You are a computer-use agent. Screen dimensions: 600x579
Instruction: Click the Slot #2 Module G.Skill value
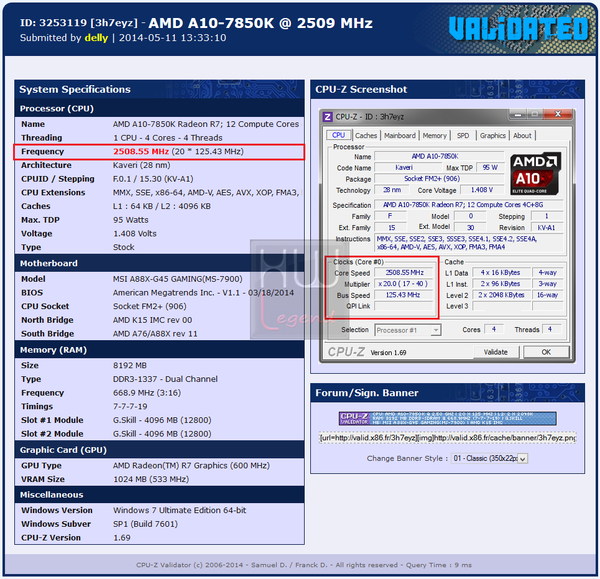point(162,434)
